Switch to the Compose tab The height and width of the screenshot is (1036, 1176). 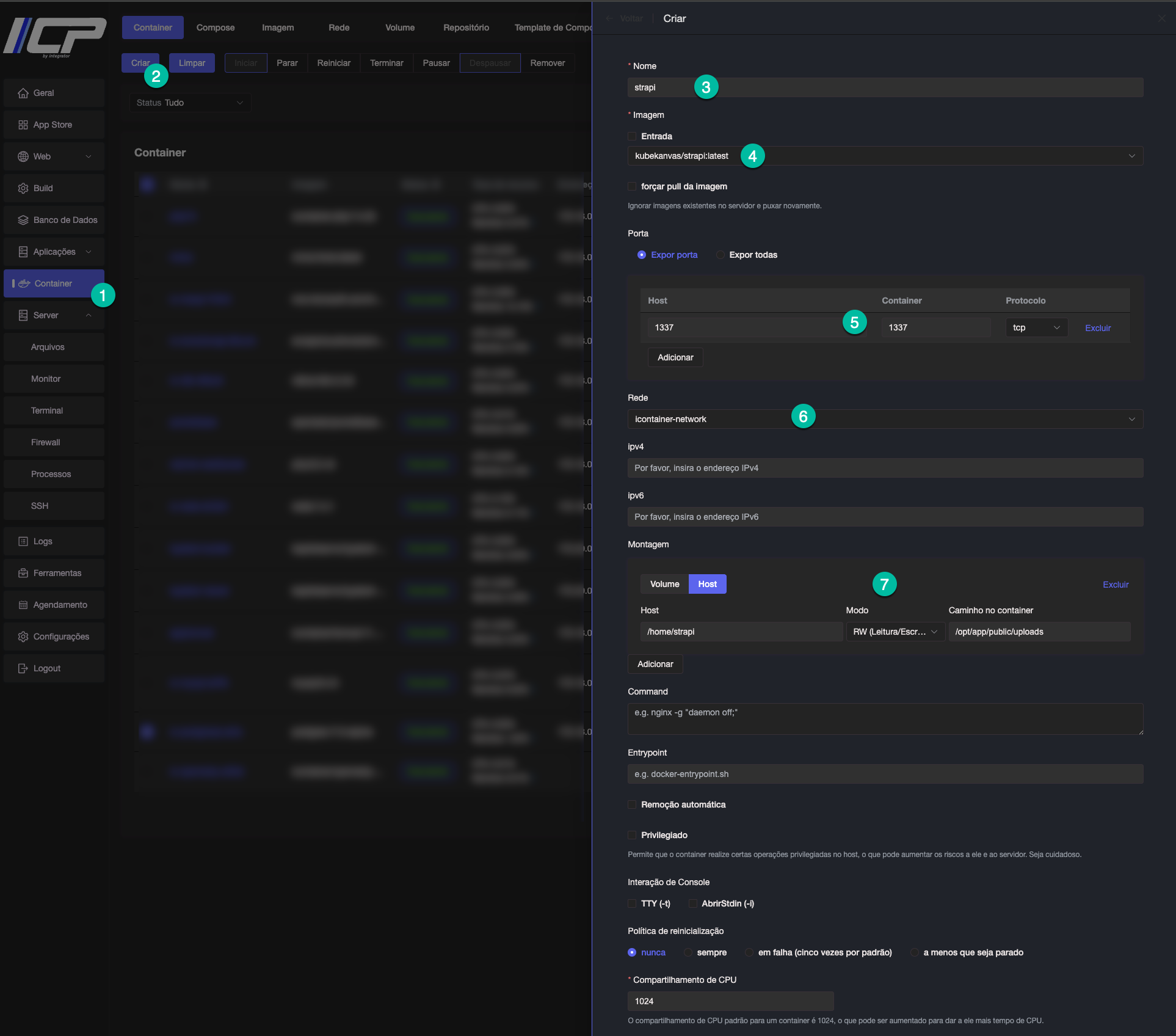pyautogui.click(x=216, y=27)
